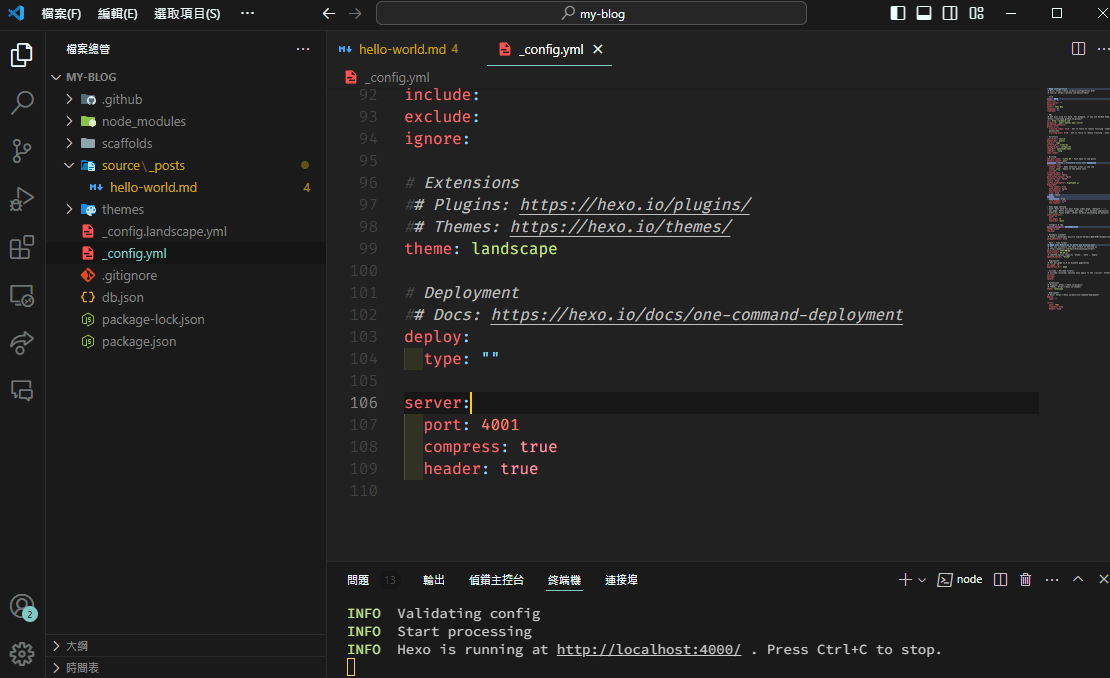Screen dimensions: 1110x678
Task: Toggle the bottom panel visibility
Action: click(924, 13)
